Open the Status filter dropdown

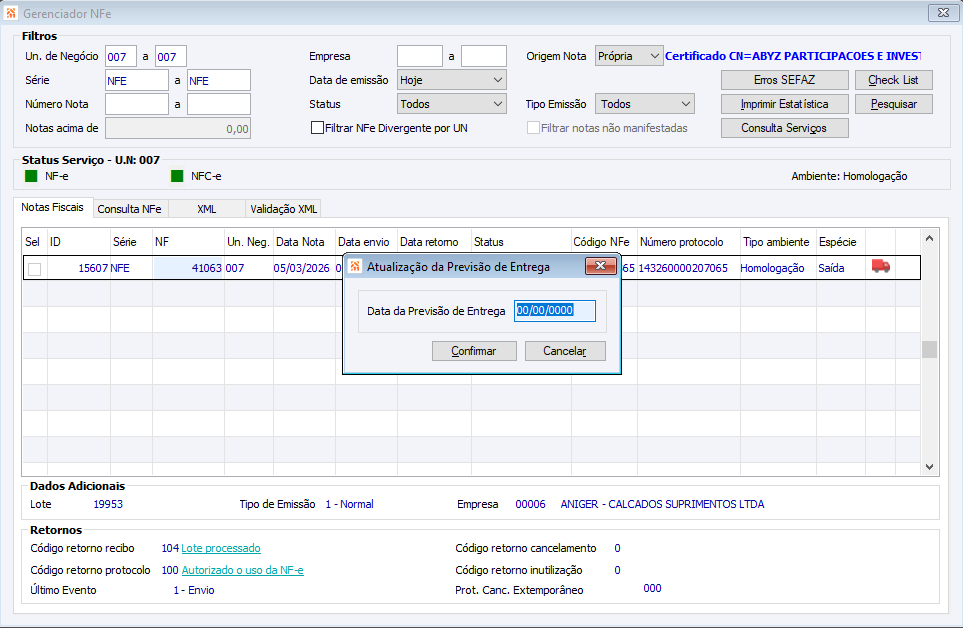point(451,104)
